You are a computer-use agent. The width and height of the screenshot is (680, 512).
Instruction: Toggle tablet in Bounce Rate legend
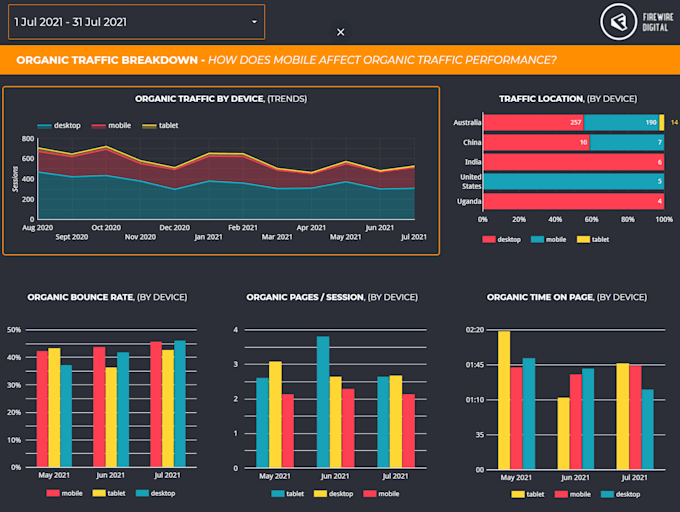[x=109, y=493]
